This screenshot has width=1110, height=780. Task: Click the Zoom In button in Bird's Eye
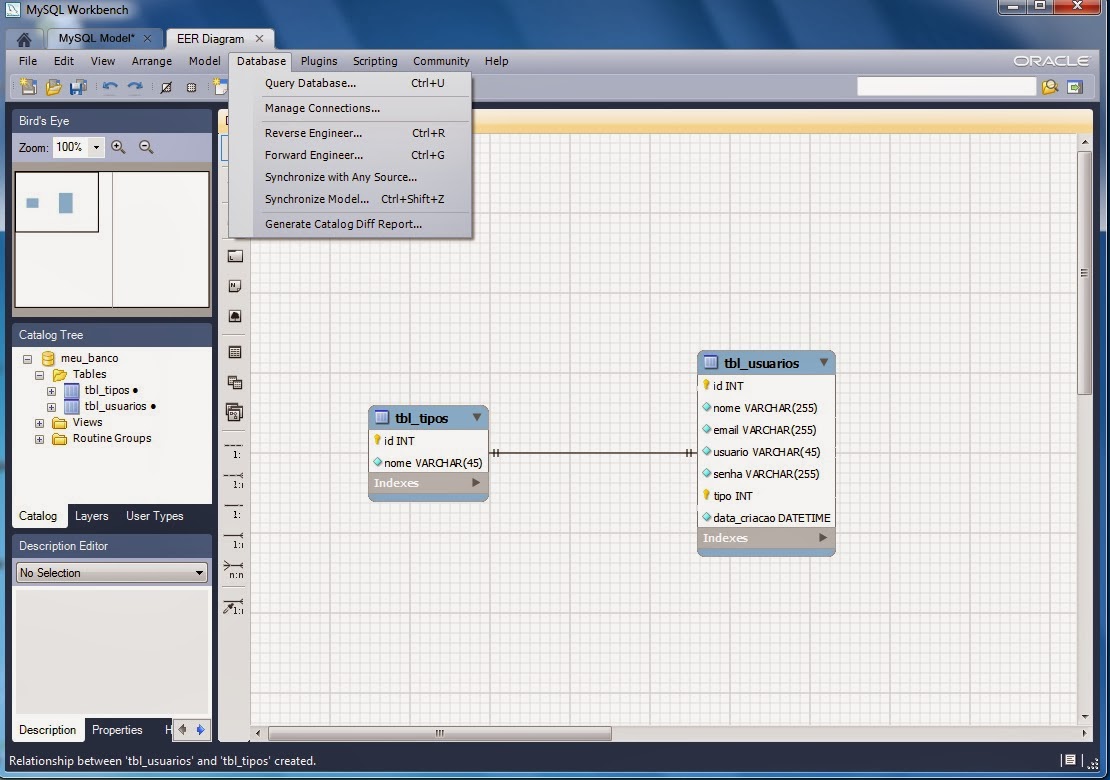(119, 146)
